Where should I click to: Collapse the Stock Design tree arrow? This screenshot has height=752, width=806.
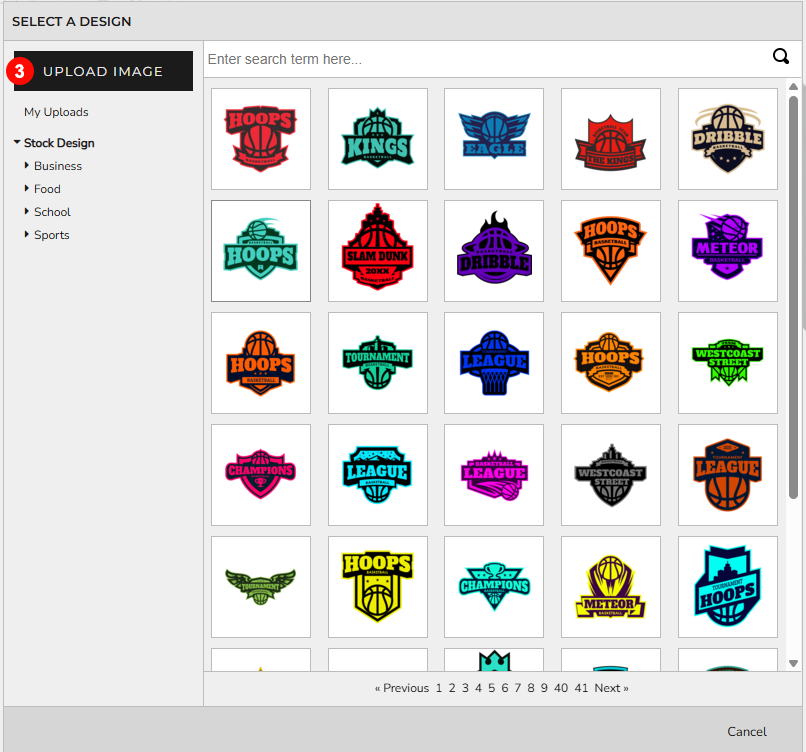(x=17, y=142)
